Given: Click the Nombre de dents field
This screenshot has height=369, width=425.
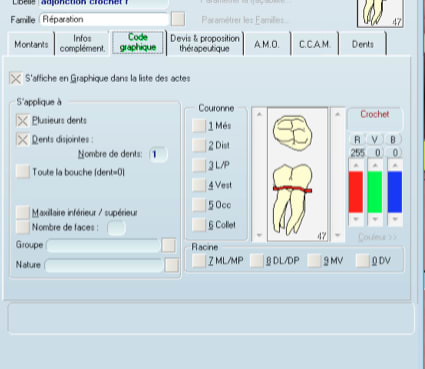Looking at the screenshot, I should (x=158, y=154).
